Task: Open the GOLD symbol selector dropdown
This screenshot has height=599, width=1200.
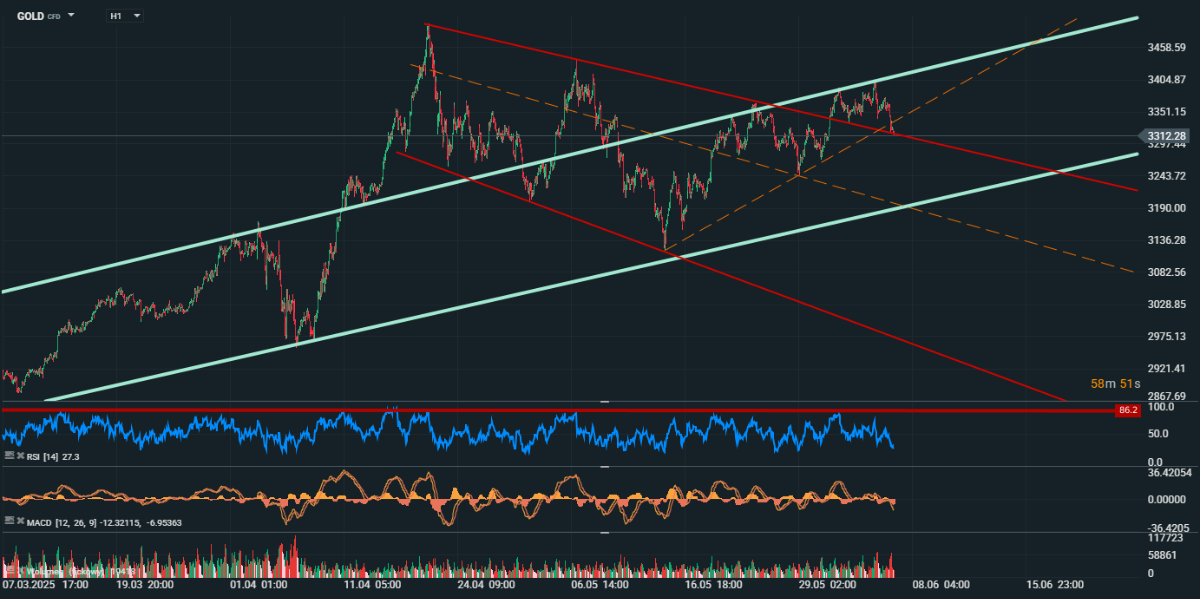Action: [71, 16]
